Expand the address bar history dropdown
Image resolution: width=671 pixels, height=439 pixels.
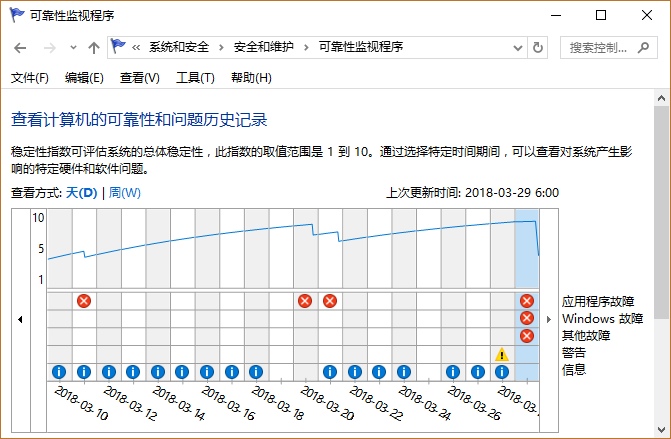(518, 47)
